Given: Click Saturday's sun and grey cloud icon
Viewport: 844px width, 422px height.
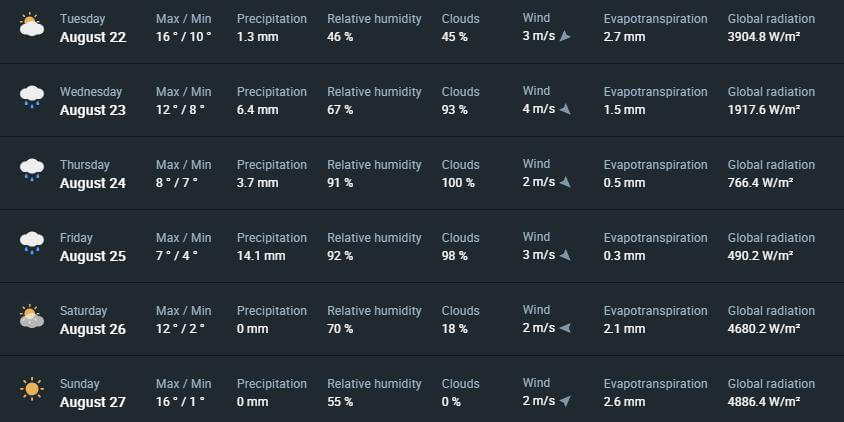Looking at the screenshot, I should [x=32, y=316].
